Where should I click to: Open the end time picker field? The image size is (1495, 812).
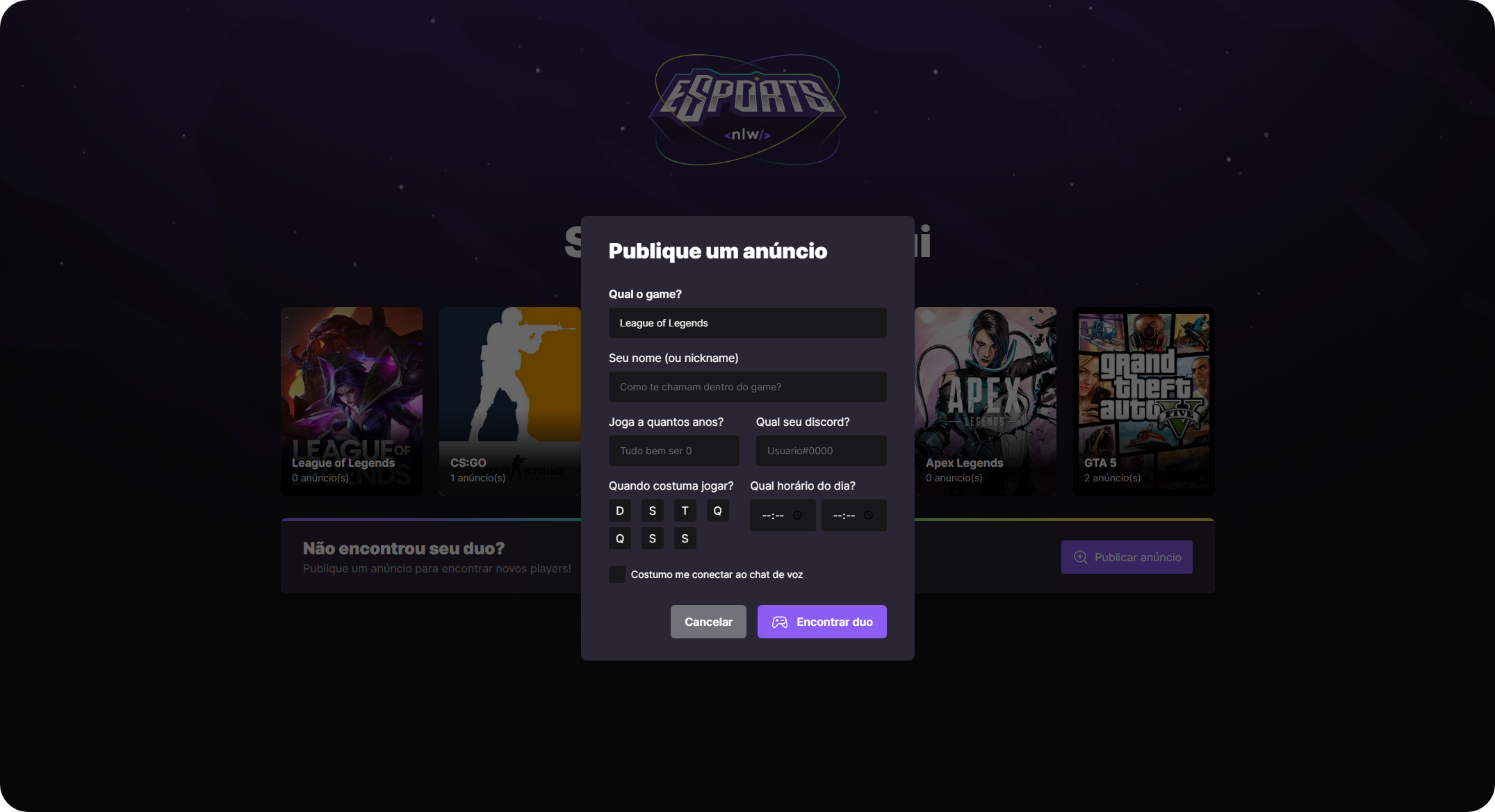(x=847, y=515)
